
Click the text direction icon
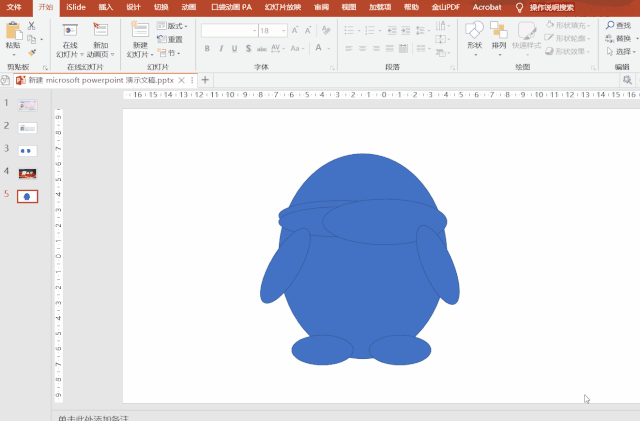[x=440, y=26]
